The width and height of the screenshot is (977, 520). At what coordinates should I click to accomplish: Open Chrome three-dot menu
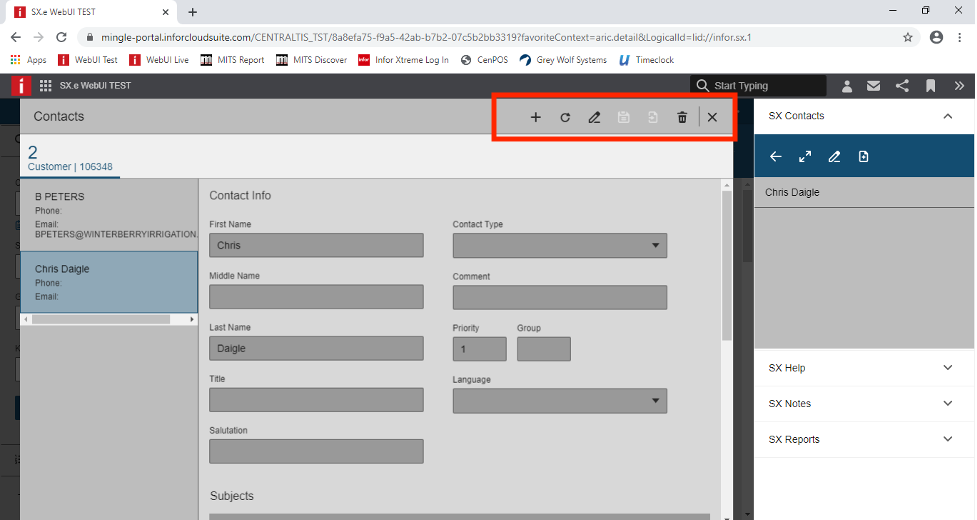tap(960, 37)
